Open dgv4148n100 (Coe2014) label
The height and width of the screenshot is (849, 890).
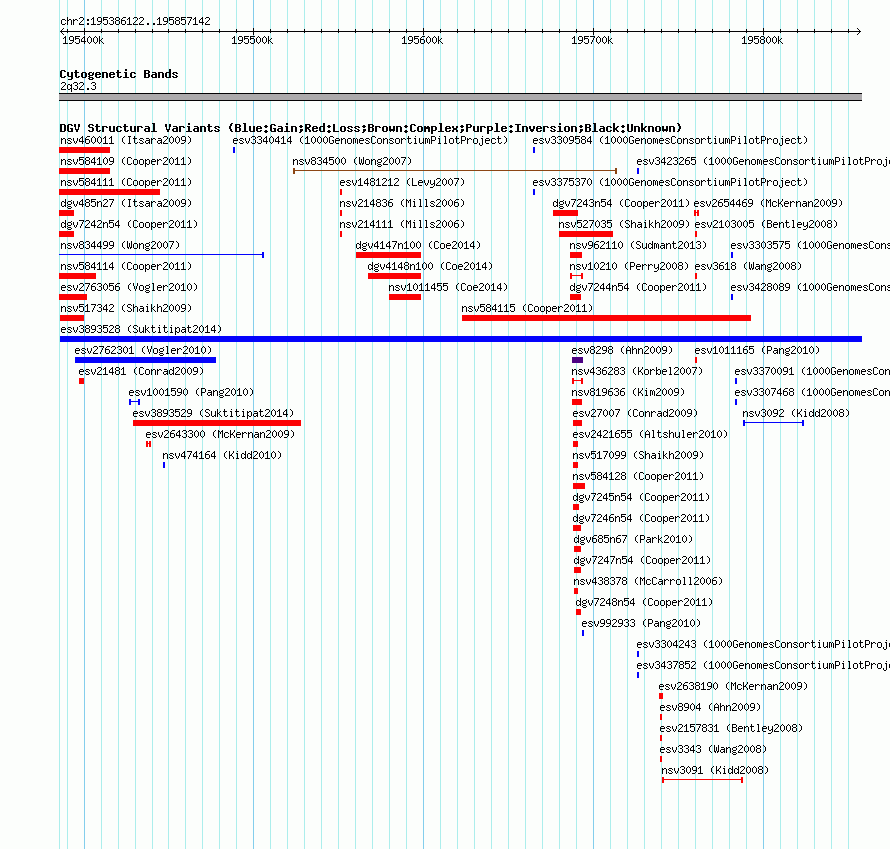pyautogui.click(x=430, y=266)
